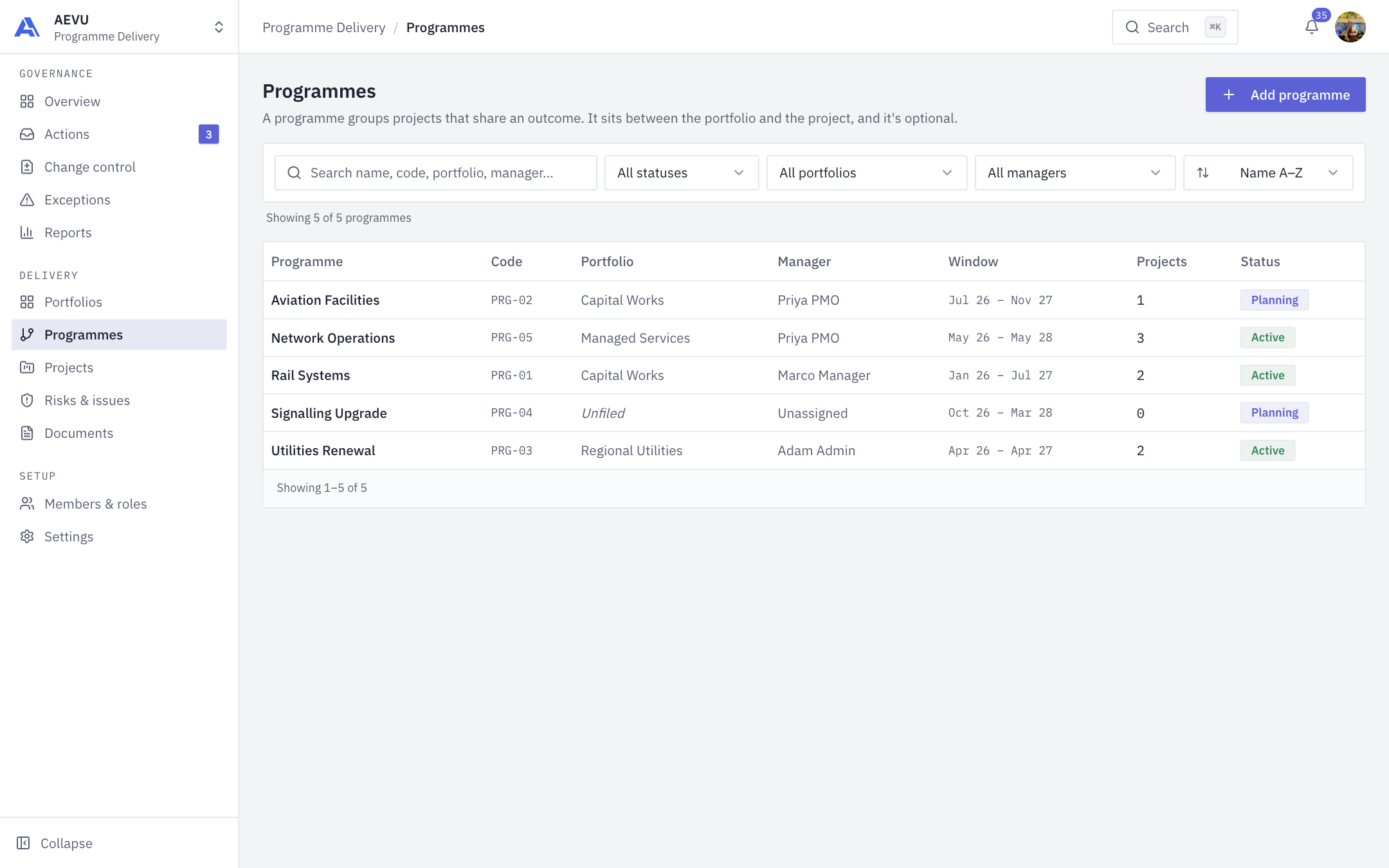Open Members & roles page

119,504
